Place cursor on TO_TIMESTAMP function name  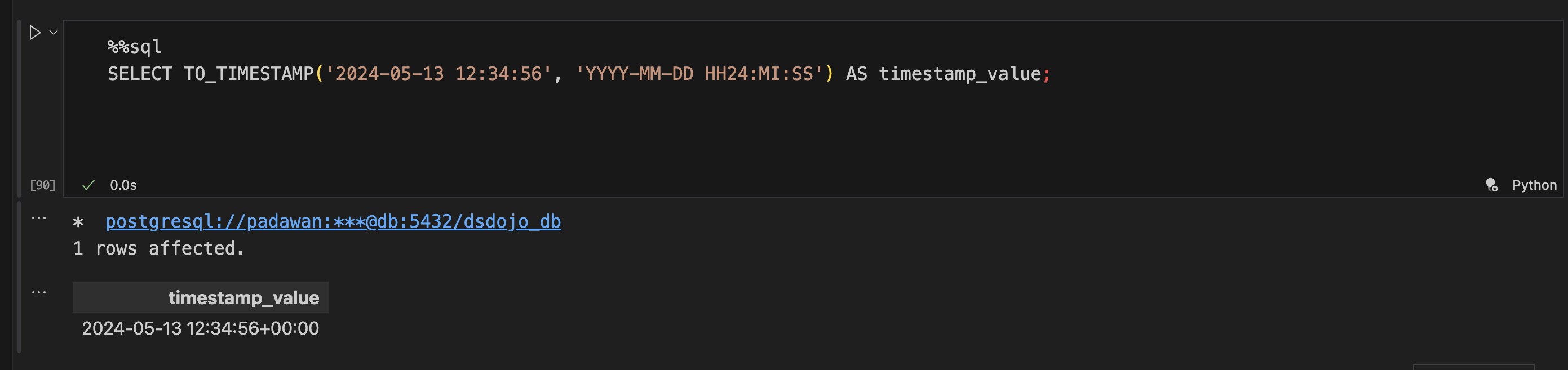[x=249, y=74]
